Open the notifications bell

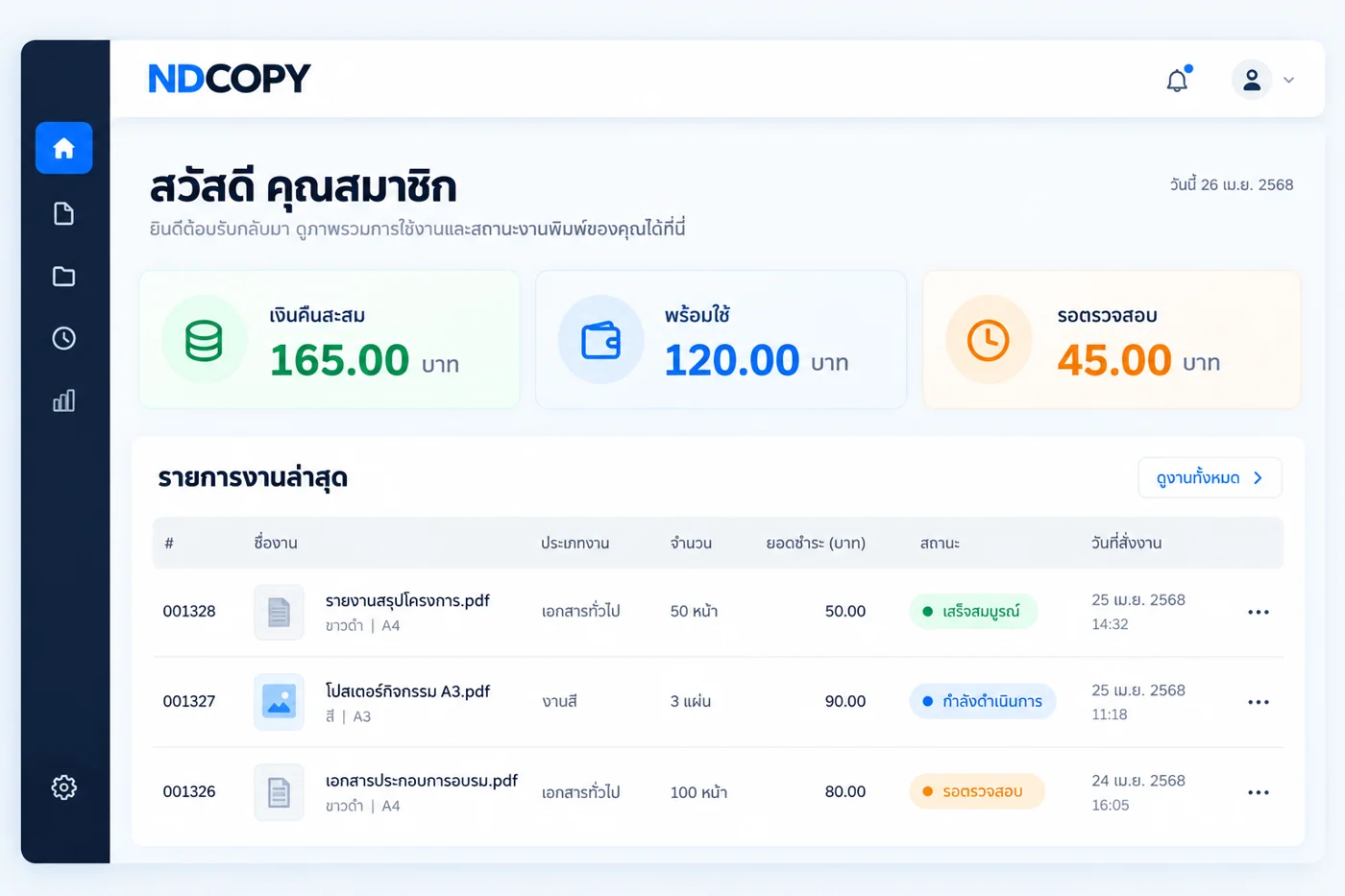1178,80
